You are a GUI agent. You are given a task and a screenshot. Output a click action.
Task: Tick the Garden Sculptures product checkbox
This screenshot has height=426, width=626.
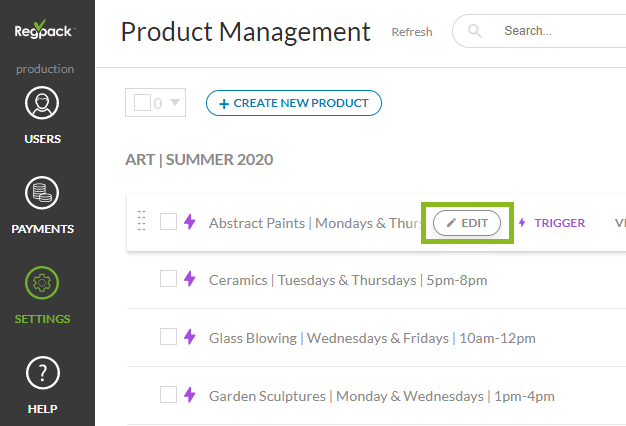(x=168, y=396)
